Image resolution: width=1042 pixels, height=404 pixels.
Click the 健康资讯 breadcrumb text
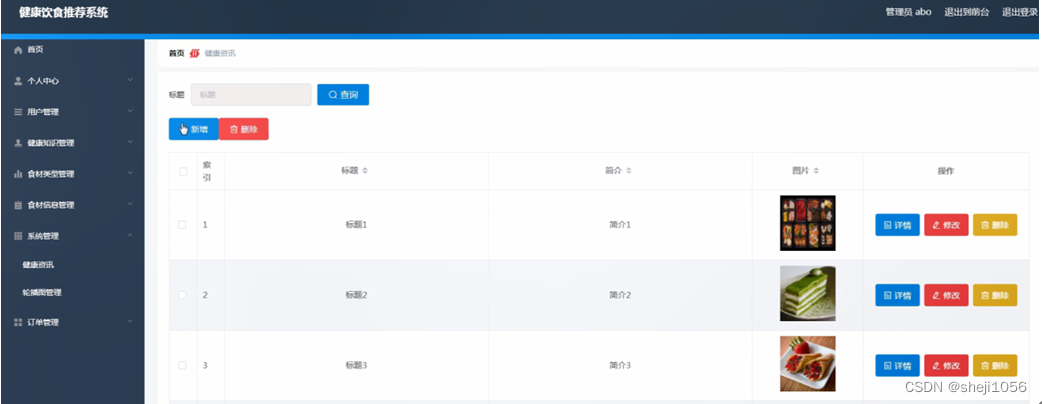point(220,53)
